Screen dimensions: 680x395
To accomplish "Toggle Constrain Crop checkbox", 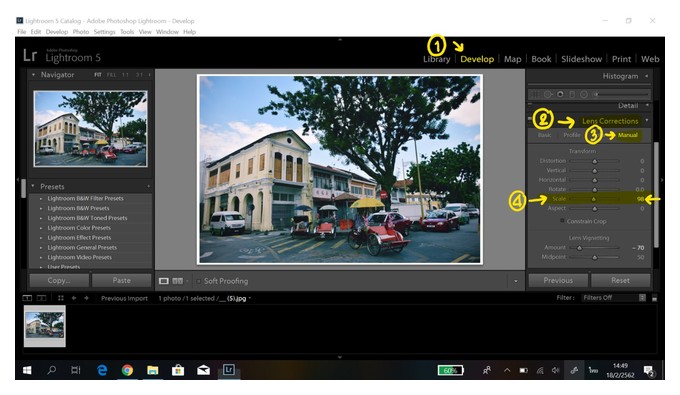I will [562, 221].
